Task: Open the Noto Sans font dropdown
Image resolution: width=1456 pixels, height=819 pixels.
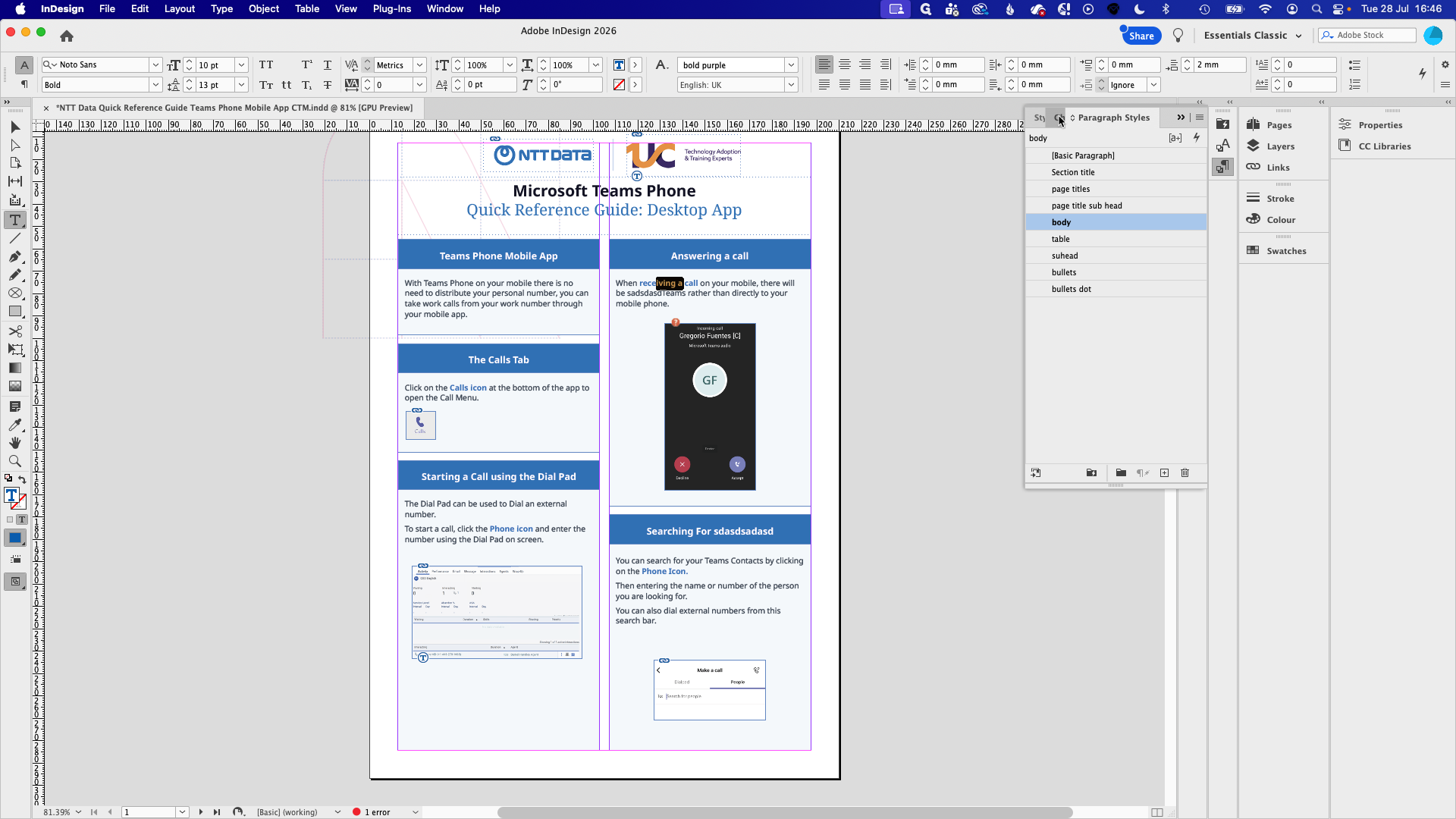Action: pyautogui.click(x=155, y=65)
